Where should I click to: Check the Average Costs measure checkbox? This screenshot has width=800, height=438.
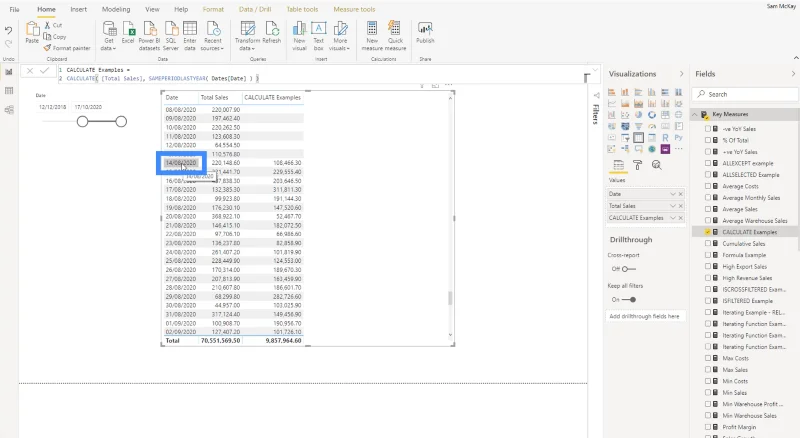tap(708, 186)
